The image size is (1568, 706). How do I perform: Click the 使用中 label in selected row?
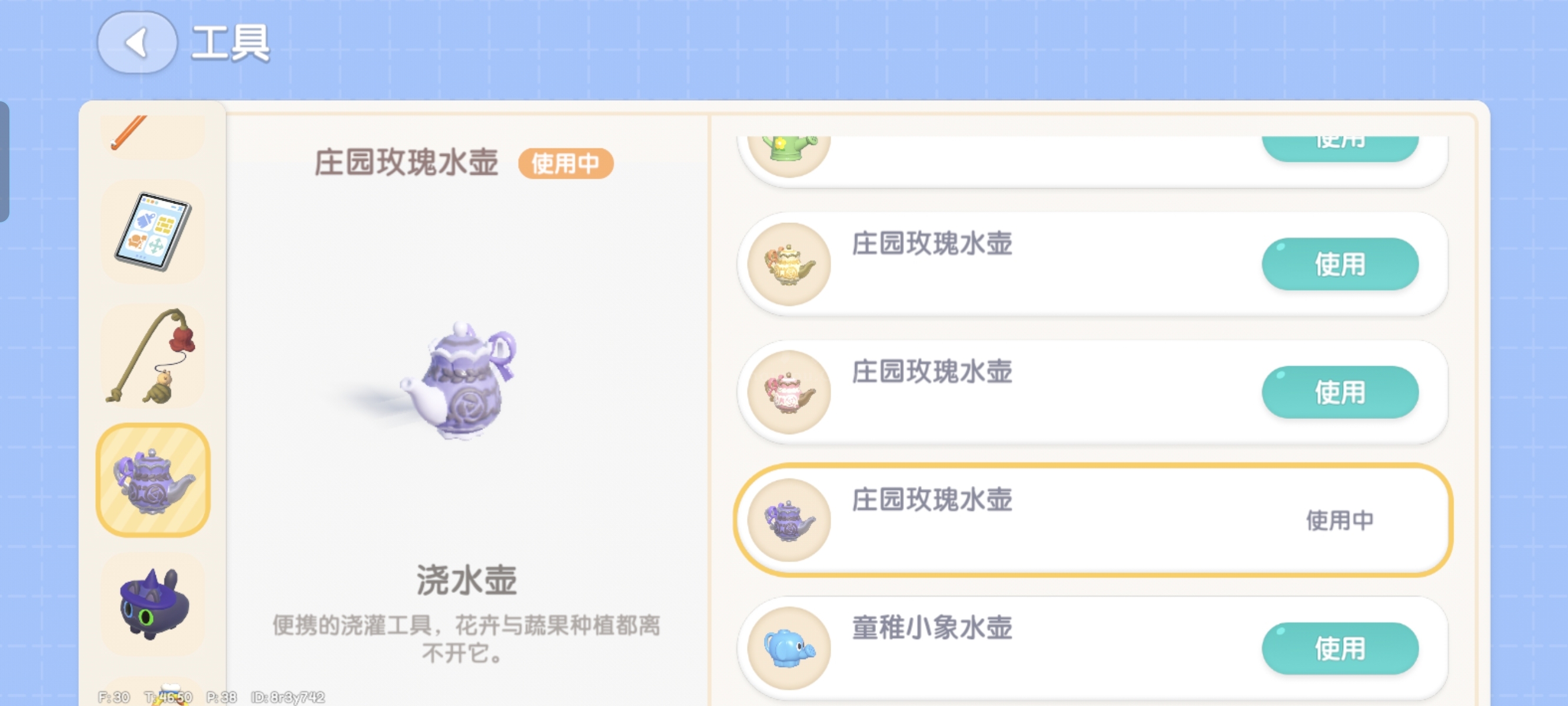coord(1340,519)
